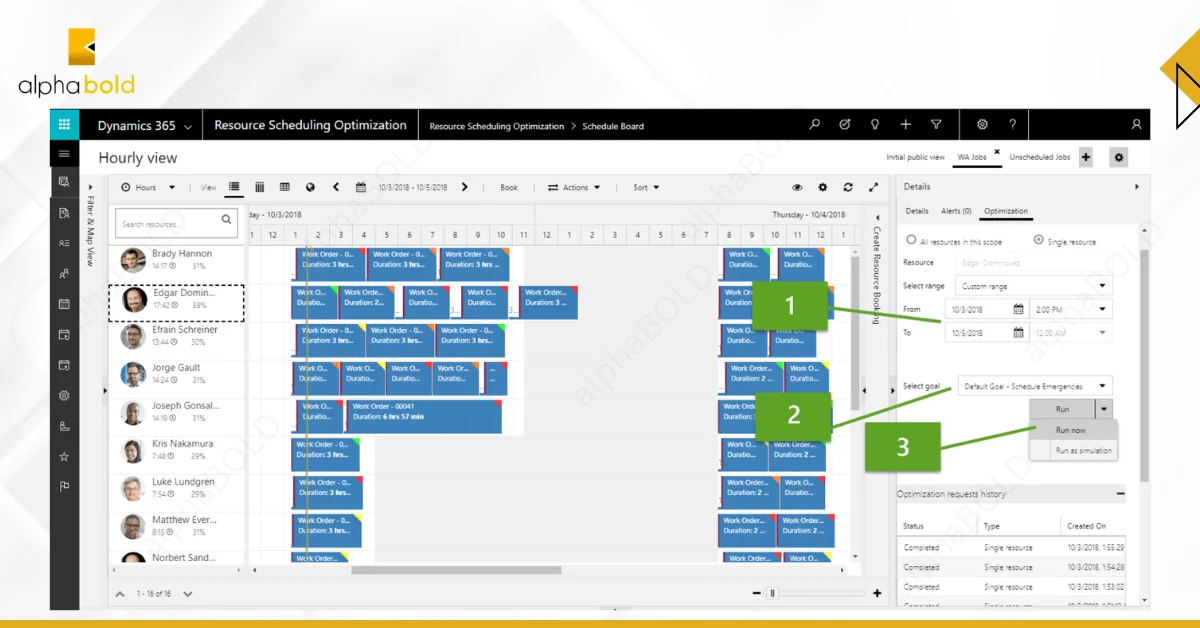Open the Select goal dropdown

(x=1034, y=386)
